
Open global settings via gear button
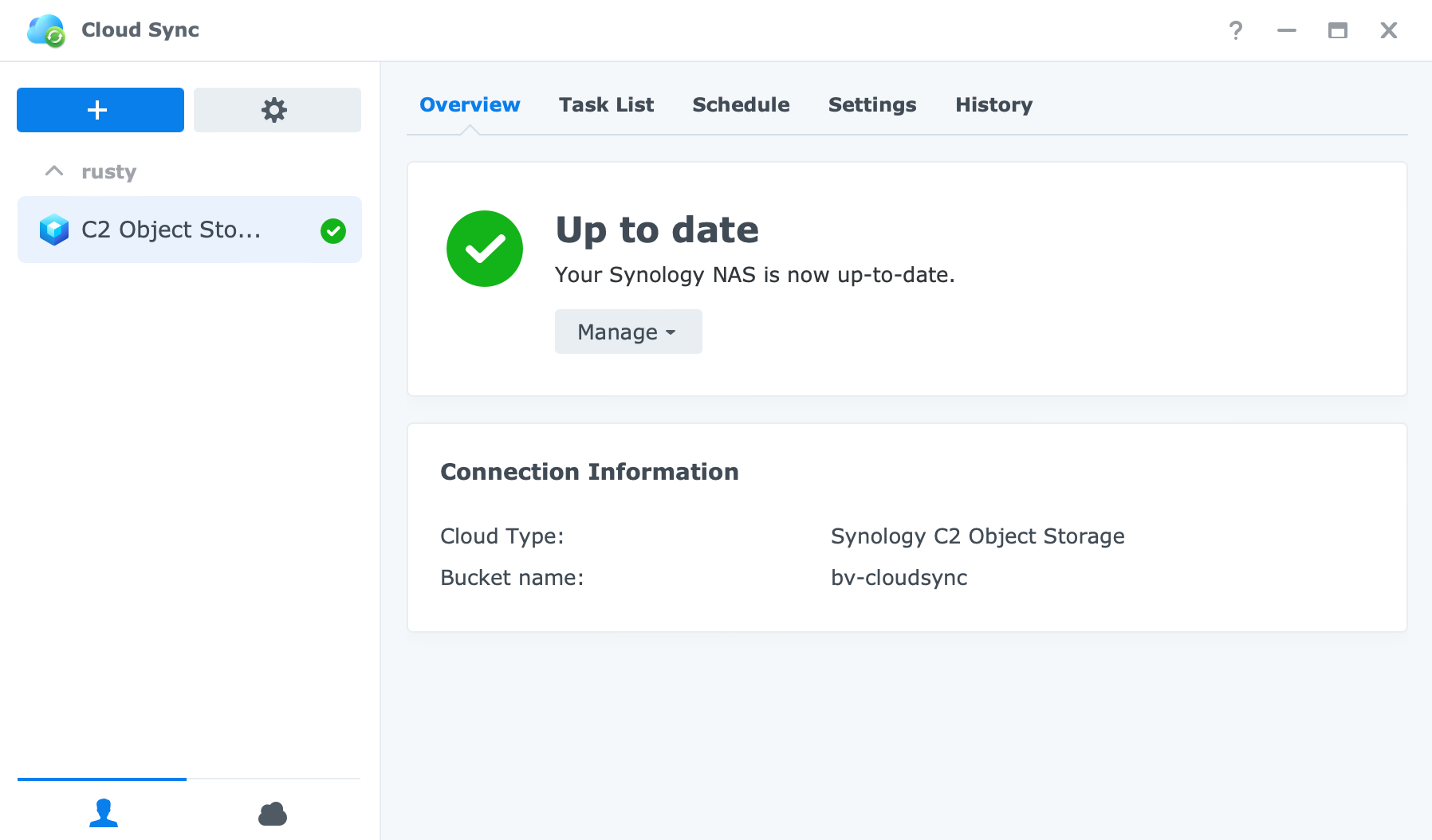click(277, 110)
